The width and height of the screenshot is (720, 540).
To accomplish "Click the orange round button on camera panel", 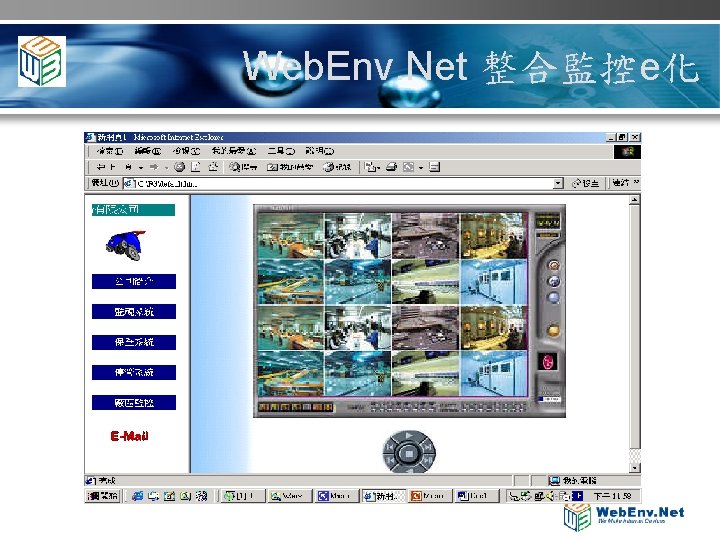I will click(x=554, y=265).
